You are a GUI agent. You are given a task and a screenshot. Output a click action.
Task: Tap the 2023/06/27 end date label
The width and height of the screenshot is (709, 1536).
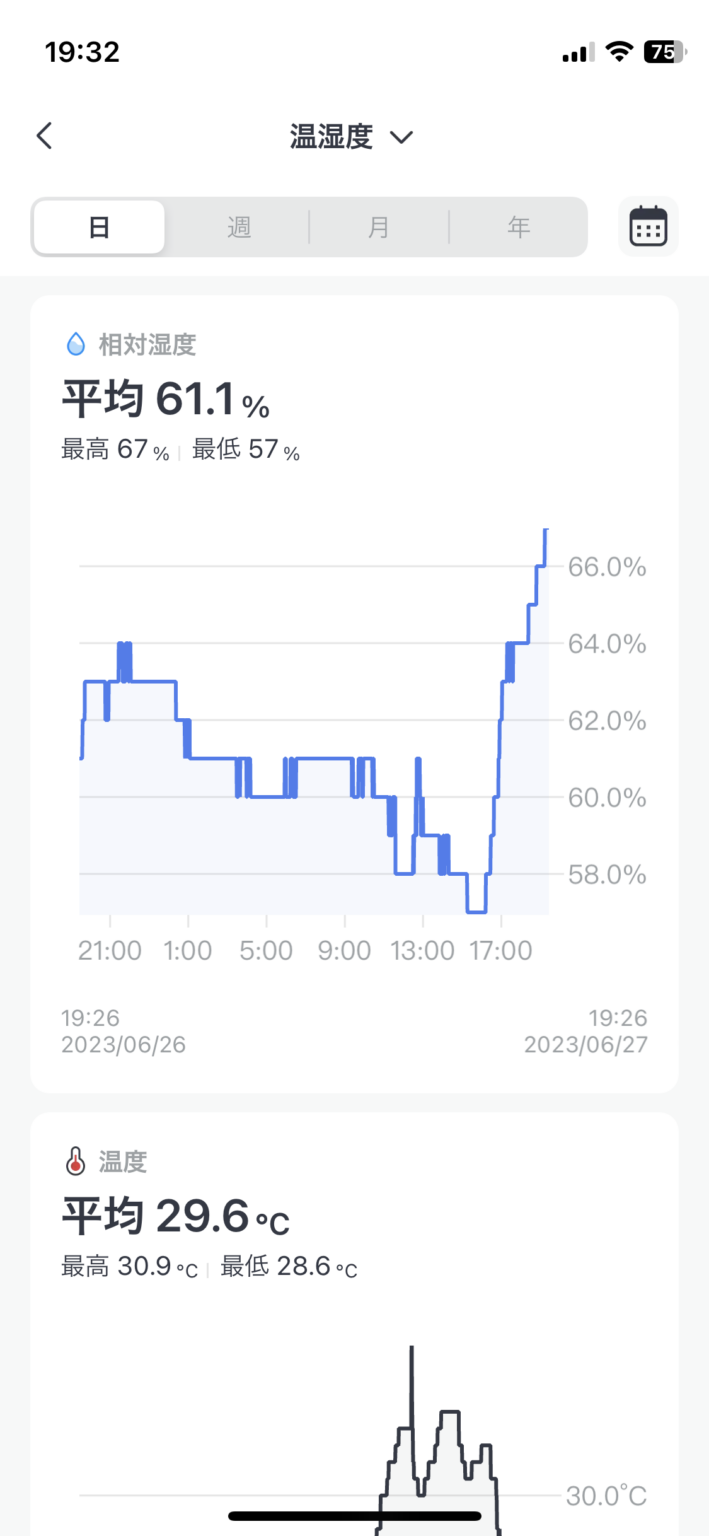click(586, 1045)
